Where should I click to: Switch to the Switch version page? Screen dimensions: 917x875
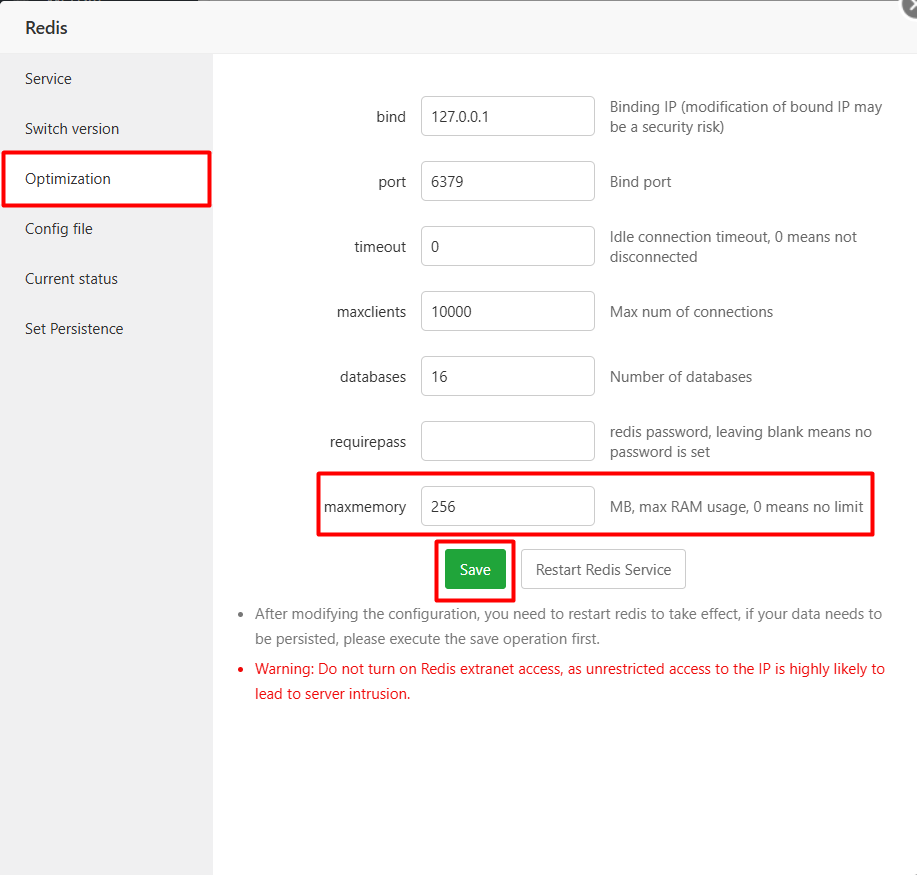[71, 128]
